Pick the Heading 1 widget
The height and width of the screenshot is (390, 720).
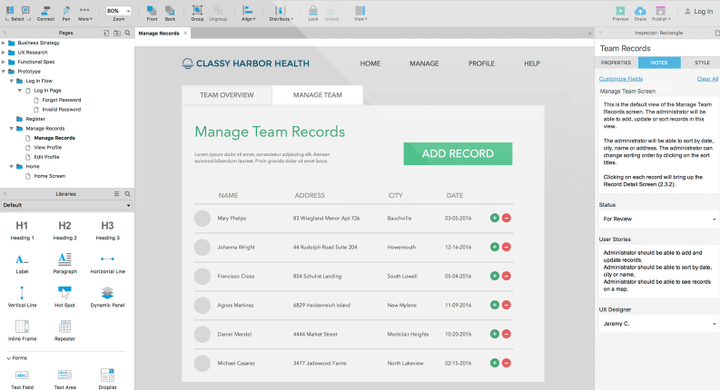(x=22, y=230)
